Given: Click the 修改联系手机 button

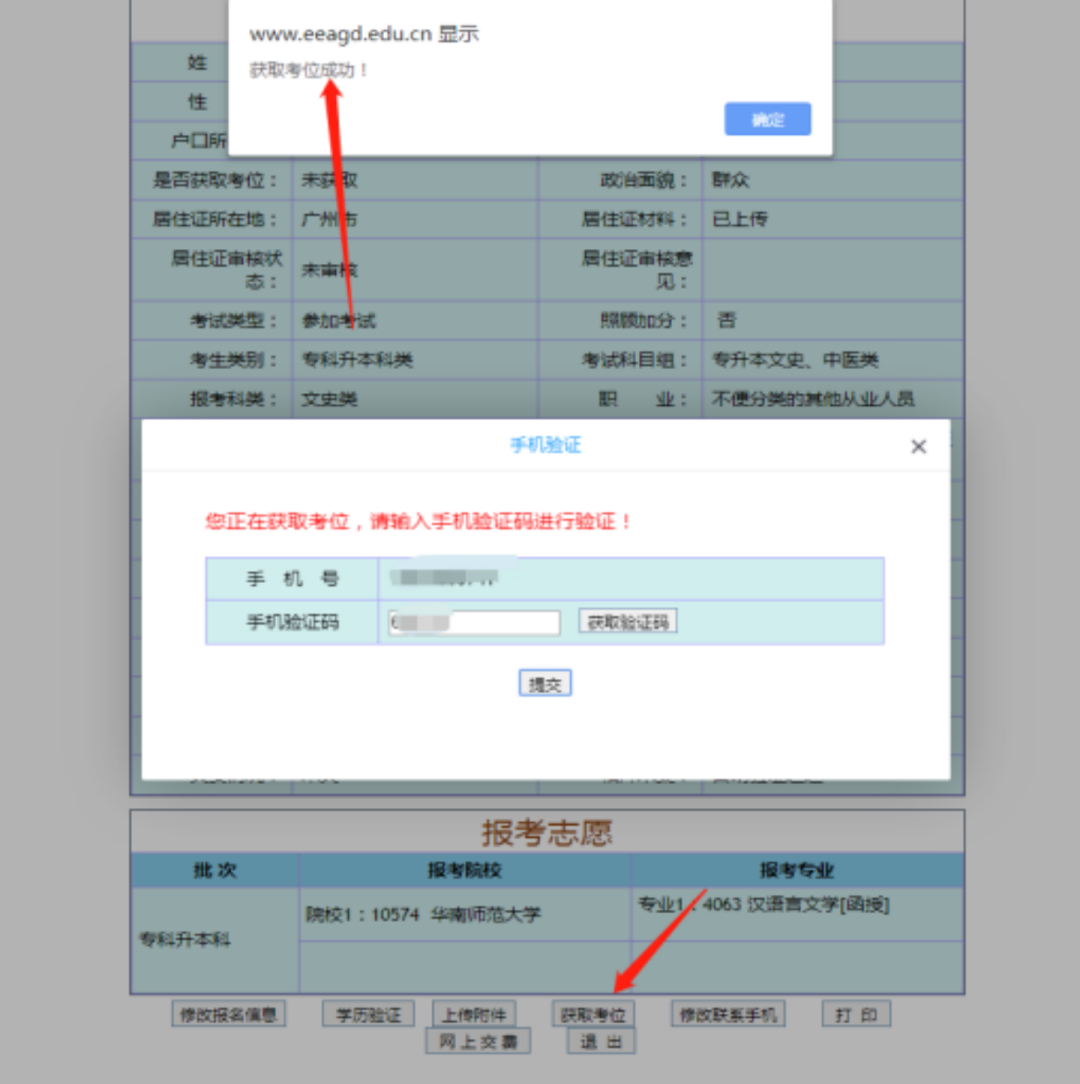Looking at the screenshot, I should pyautogui.click(x=728, y=1014).
